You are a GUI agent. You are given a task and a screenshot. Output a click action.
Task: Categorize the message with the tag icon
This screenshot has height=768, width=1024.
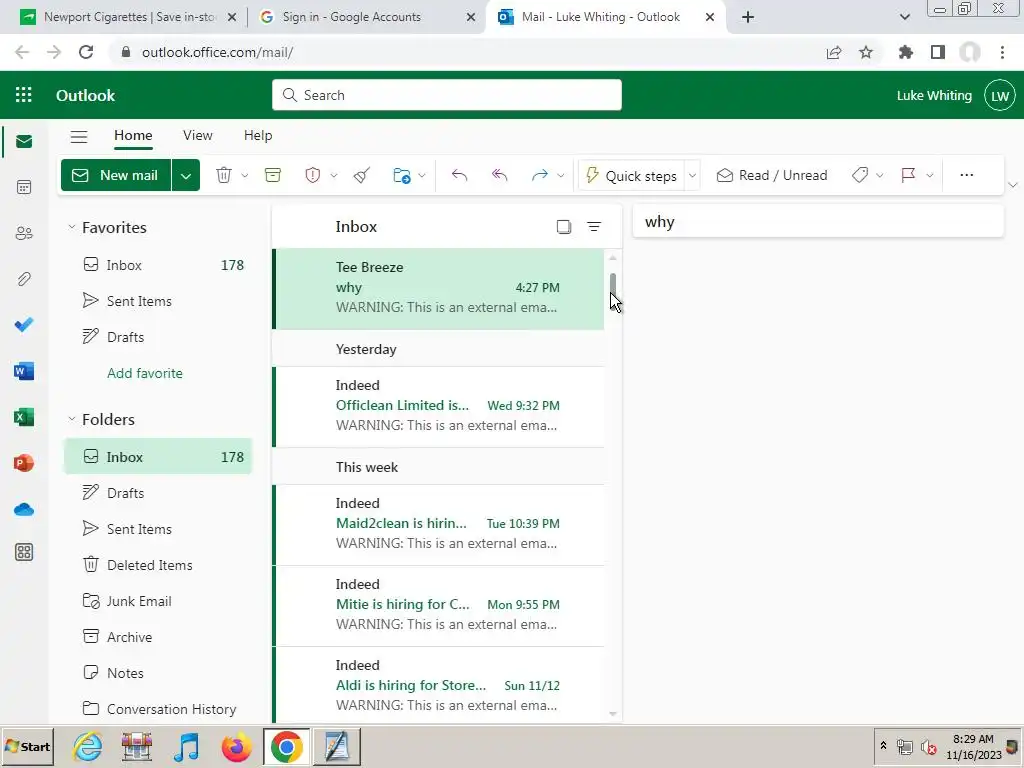click(x=860, y=175)
